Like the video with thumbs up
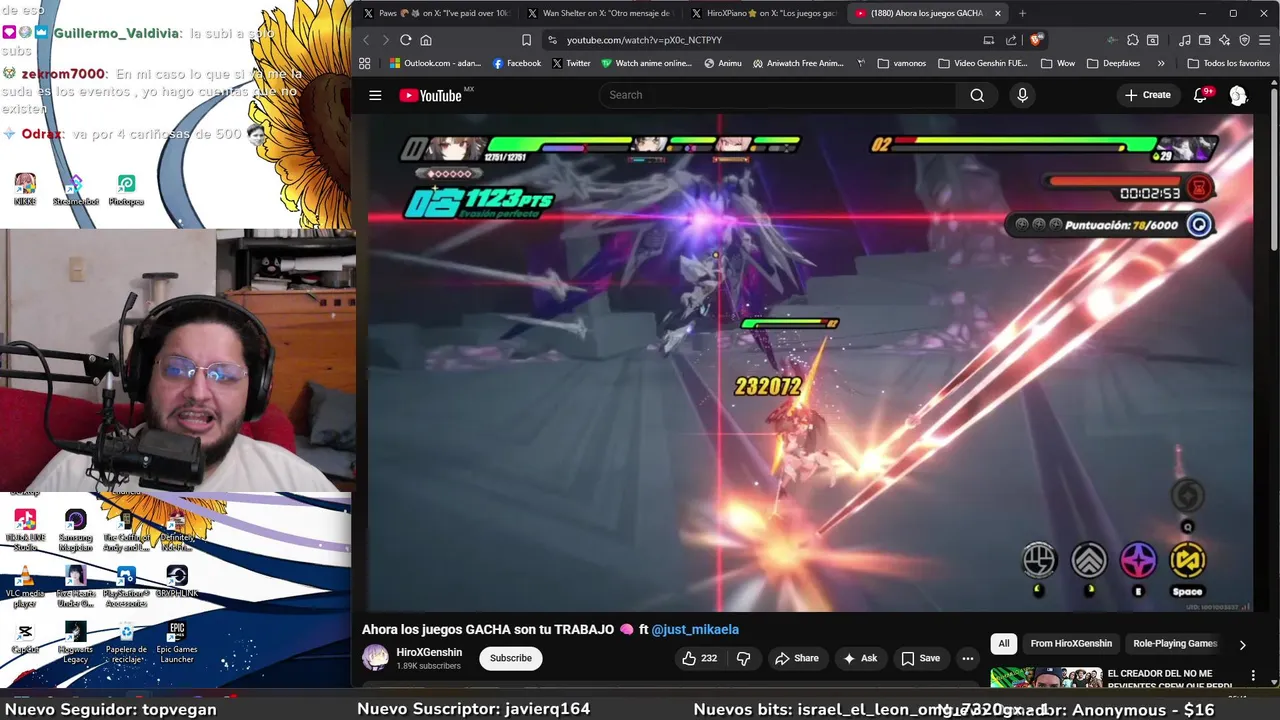 click(700, 658)
